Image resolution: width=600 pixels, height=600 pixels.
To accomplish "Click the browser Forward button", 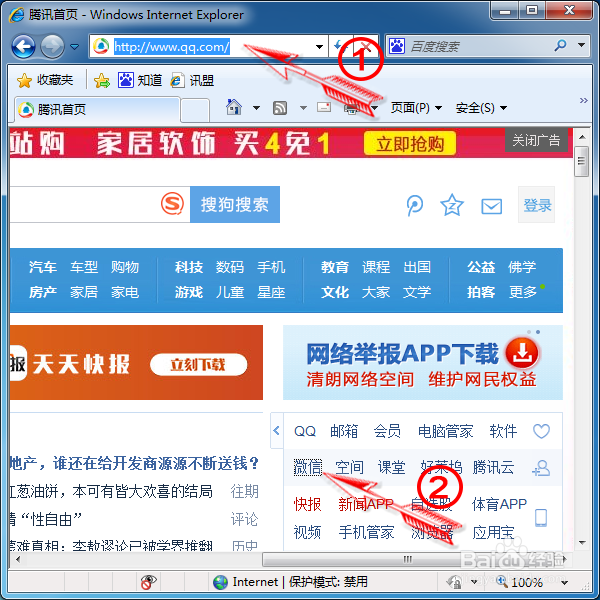I will pyautogui.click(x=52, y=47).
